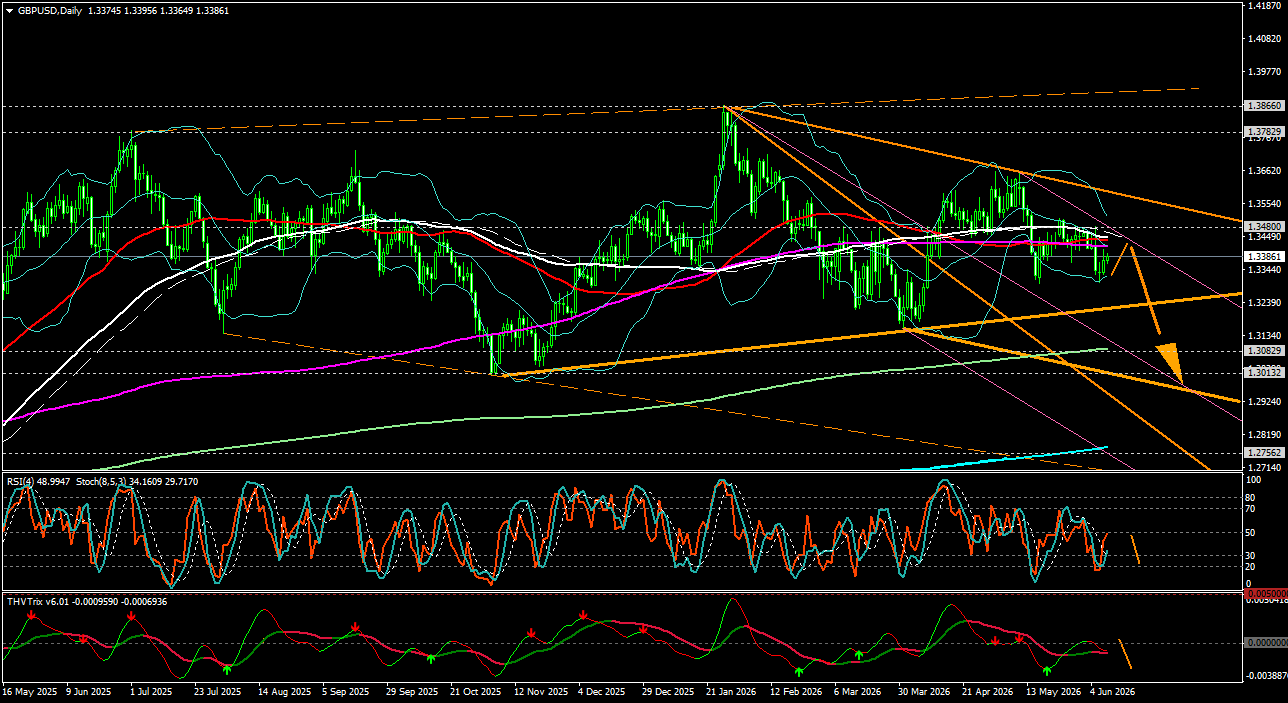Click the green THVTrix arrow above 29 Sep 2025
This screenshot has height=703, width=1288.
[431, 657]
